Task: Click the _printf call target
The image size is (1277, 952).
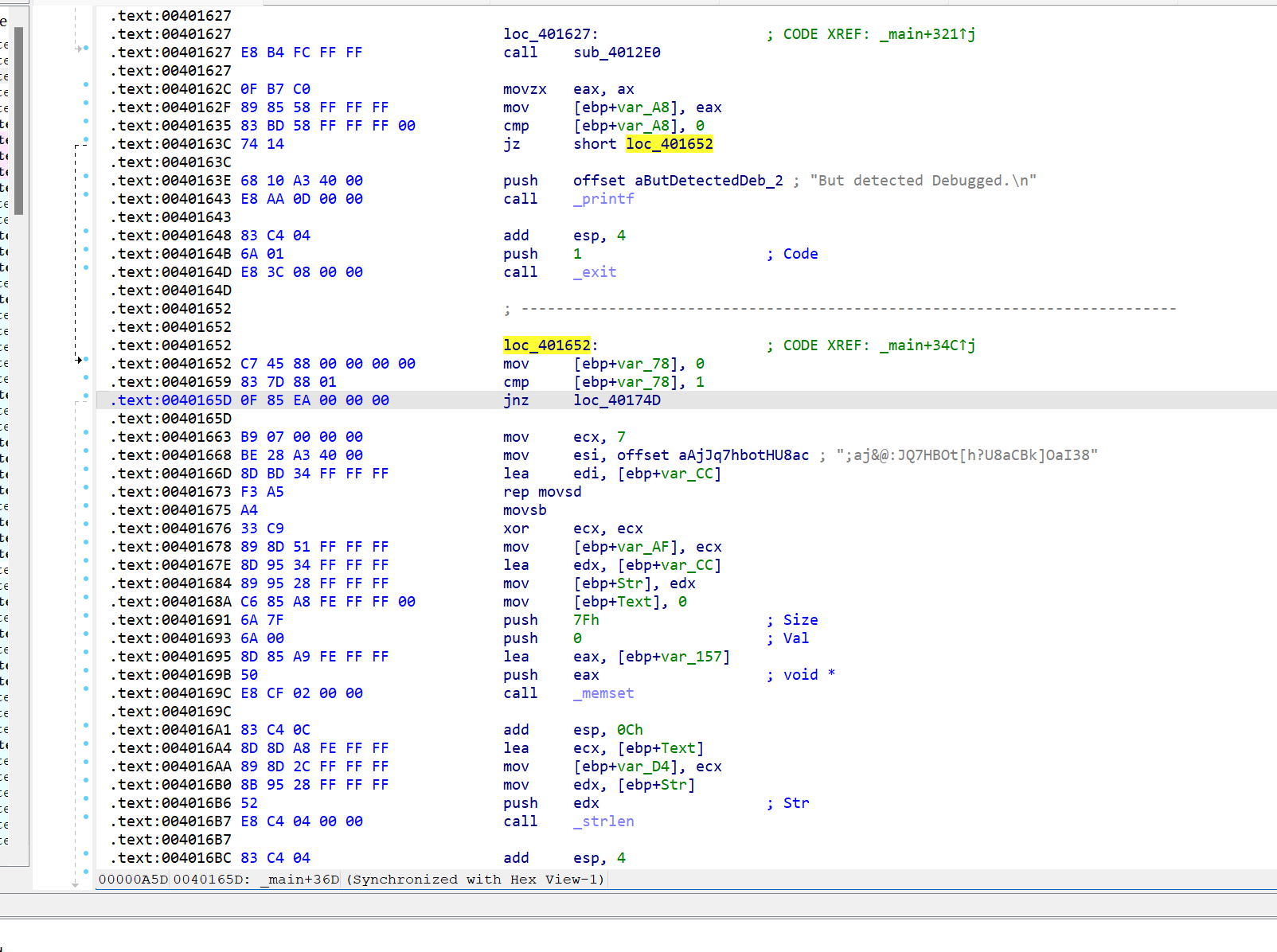Action: click(603, 199)
